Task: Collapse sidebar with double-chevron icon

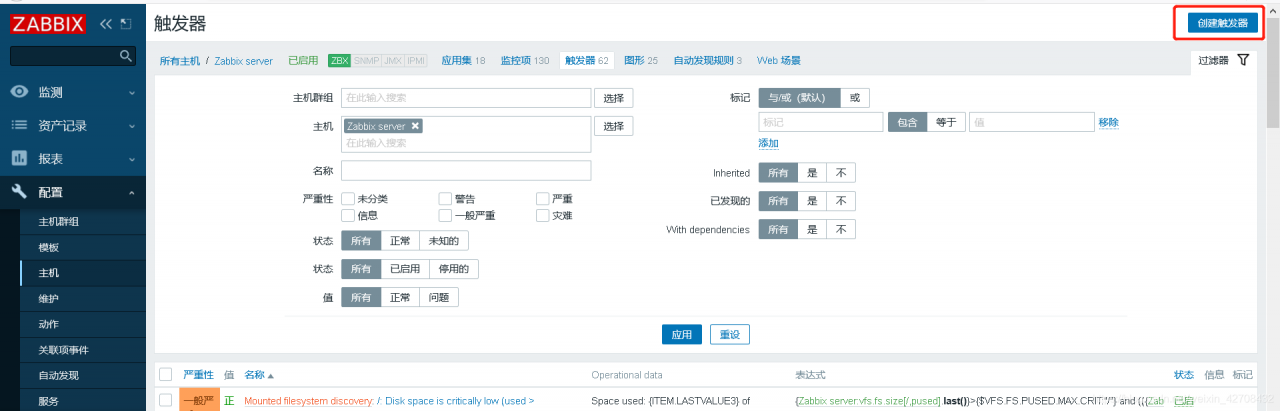Action: [106, 22]
